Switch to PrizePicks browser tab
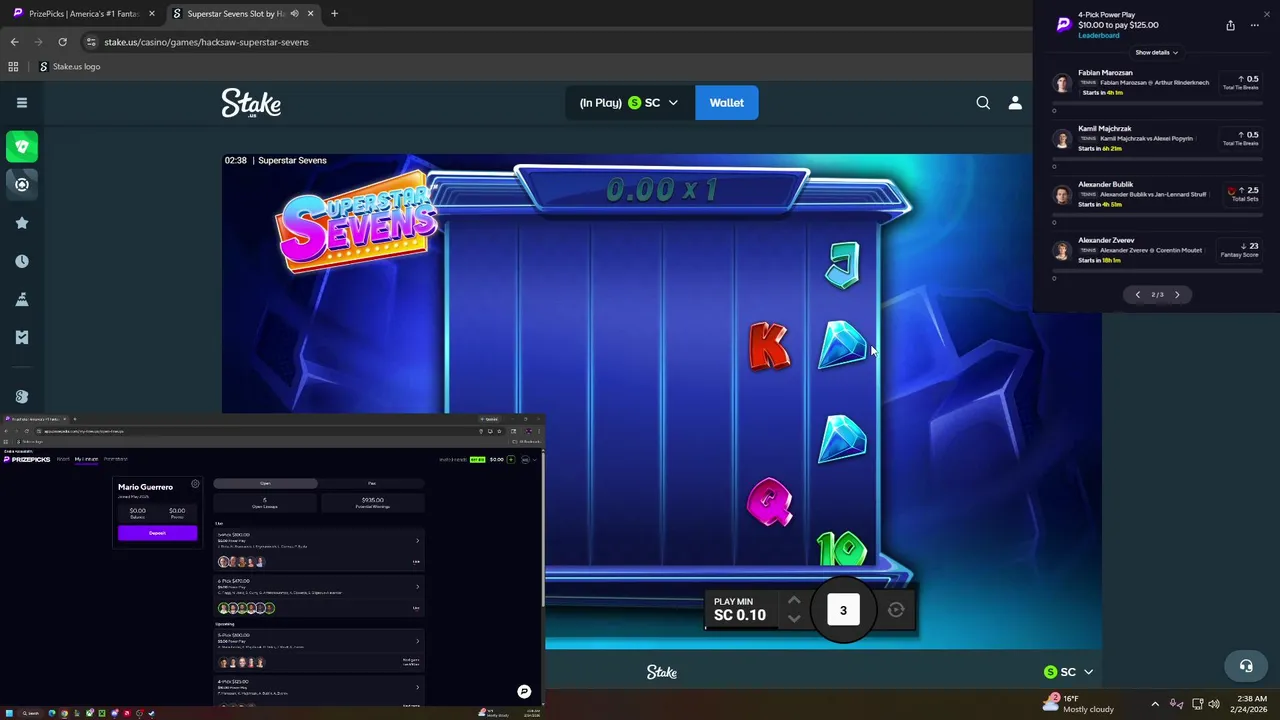Viewport: 1280px width, 720px height. [x=84, y=14]
